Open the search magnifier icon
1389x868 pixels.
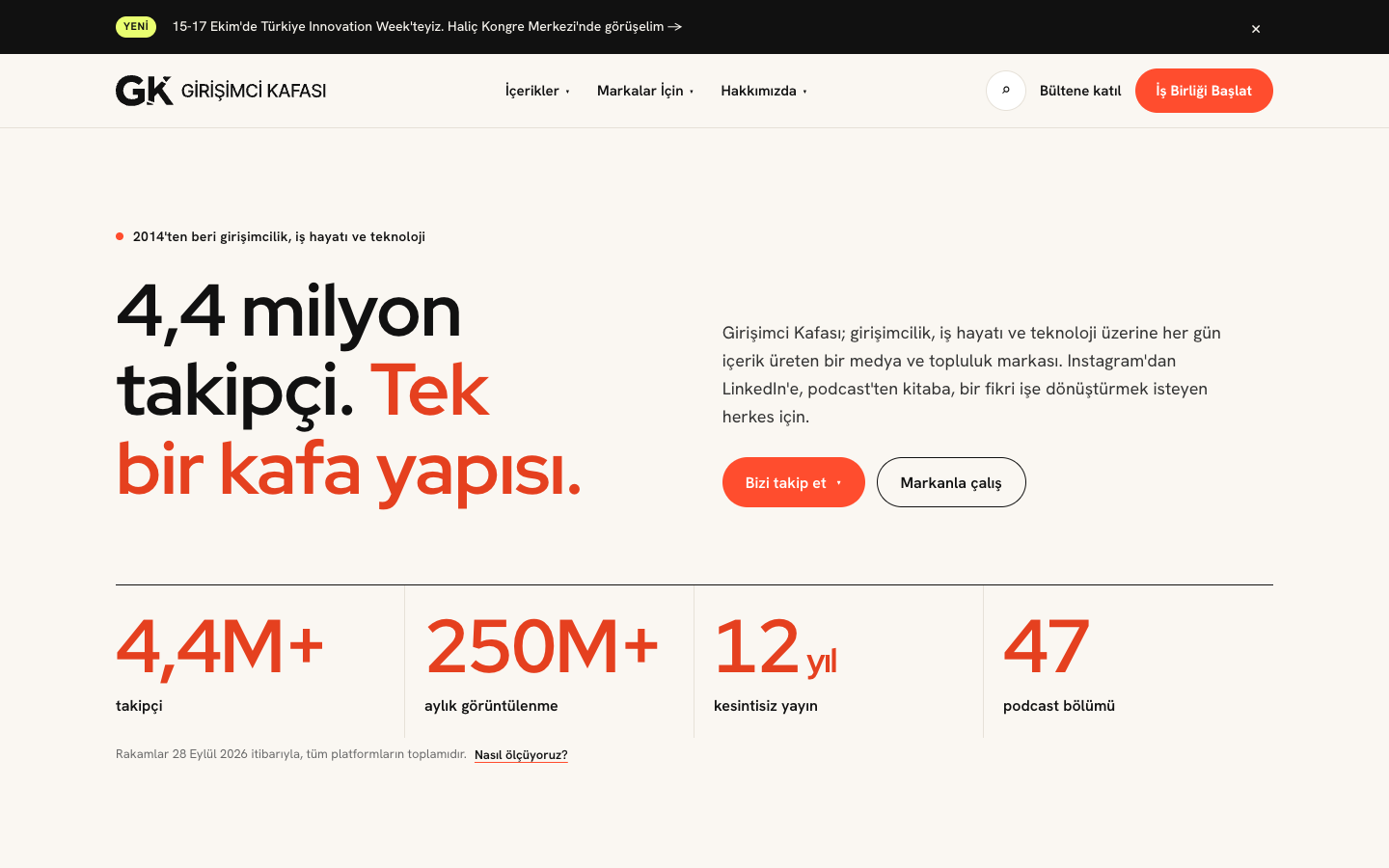pos(1006,91)
